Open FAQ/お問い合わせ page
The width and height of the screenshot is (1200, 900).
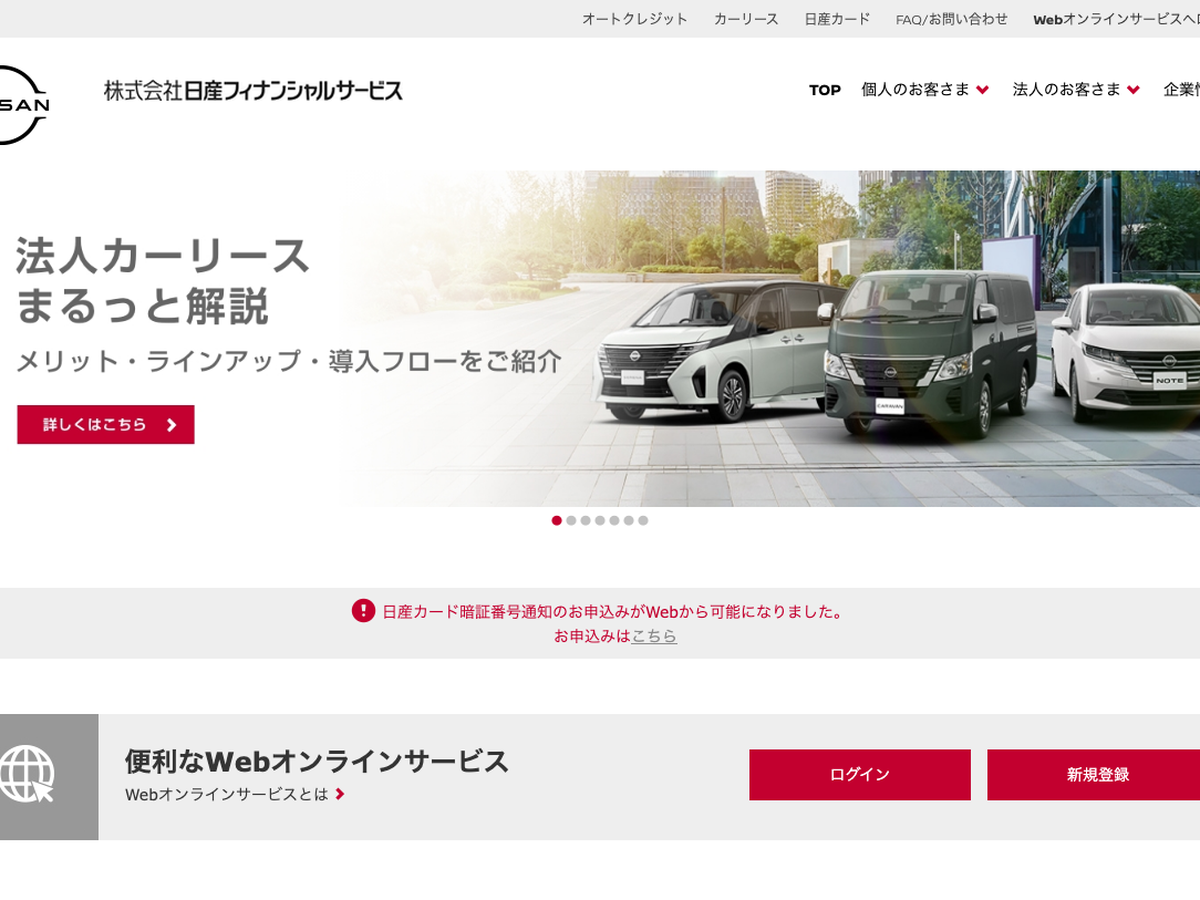tap(951, 19)
